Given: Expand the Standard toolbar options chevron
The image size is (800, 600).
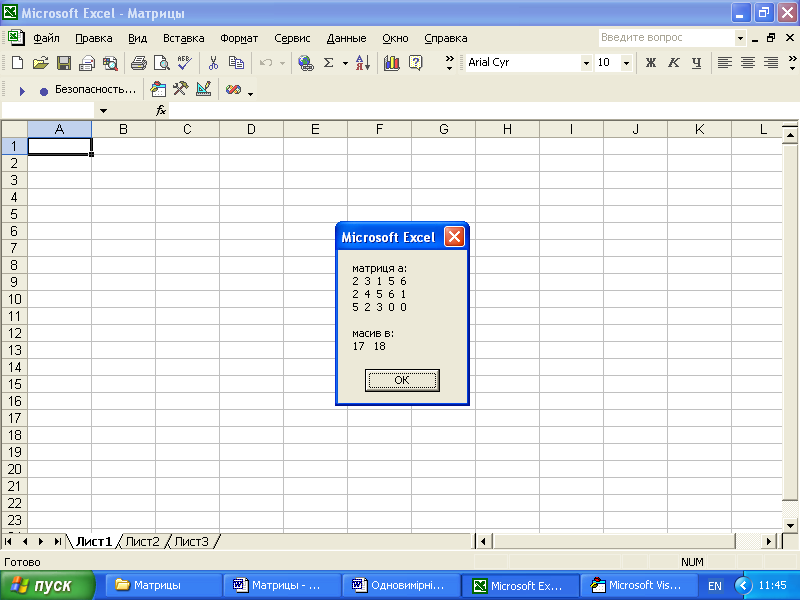Looking at the screenshot, I should click(x=449, y=63).
